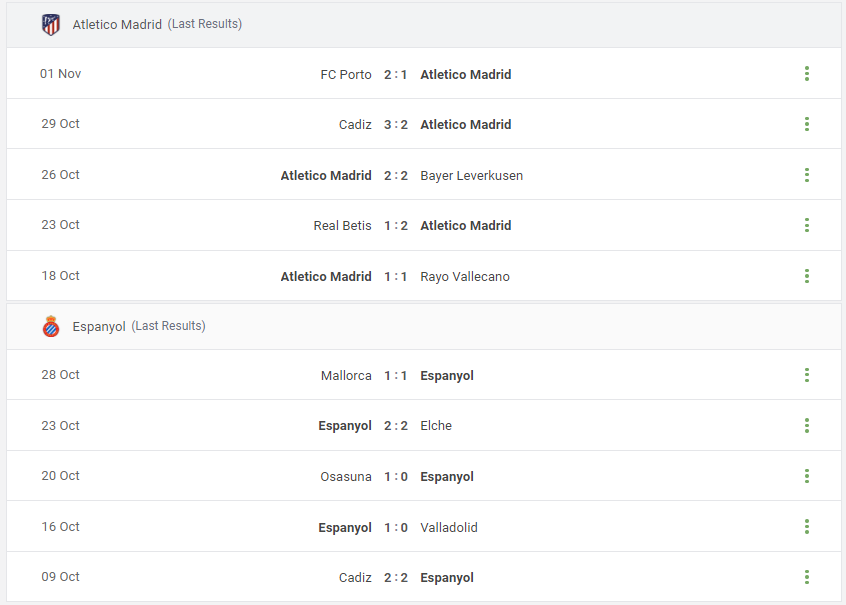Open three-dot menu for FC Porto match
This screenshot has height=605, width=846.
click(807, 74)
